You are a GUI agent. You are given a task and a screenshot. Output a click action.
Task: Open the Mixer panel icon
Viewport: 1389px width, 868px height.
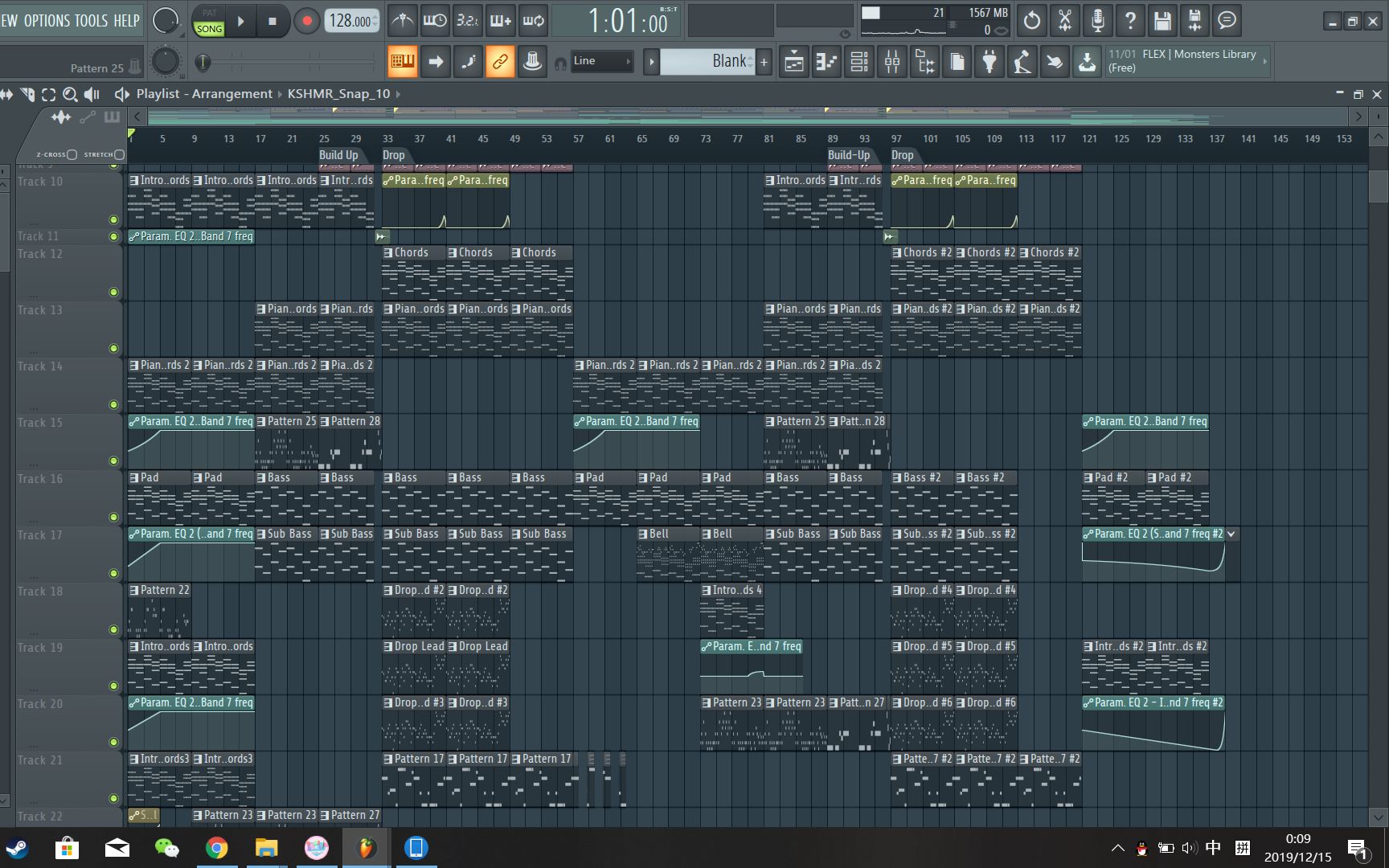pyautogui.click(x=891, y=61)
